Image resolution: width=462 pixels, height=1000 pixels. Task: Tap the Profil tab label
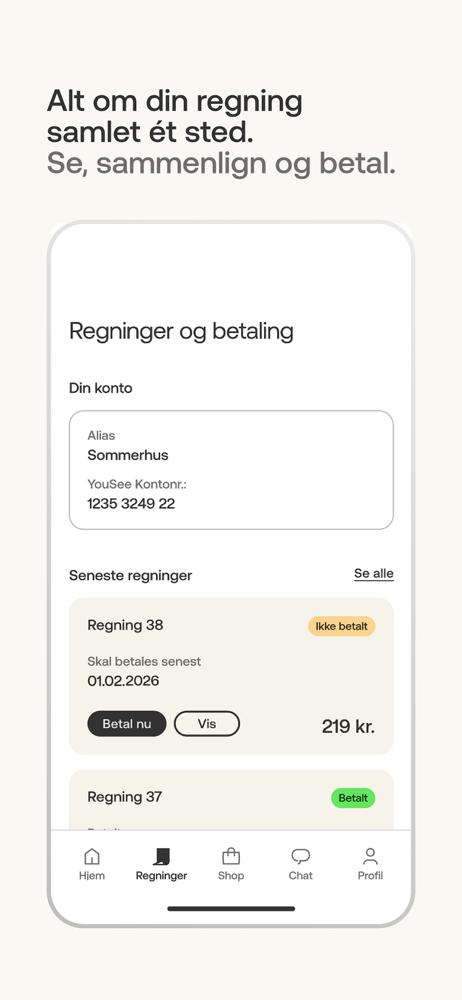(370, 876)
